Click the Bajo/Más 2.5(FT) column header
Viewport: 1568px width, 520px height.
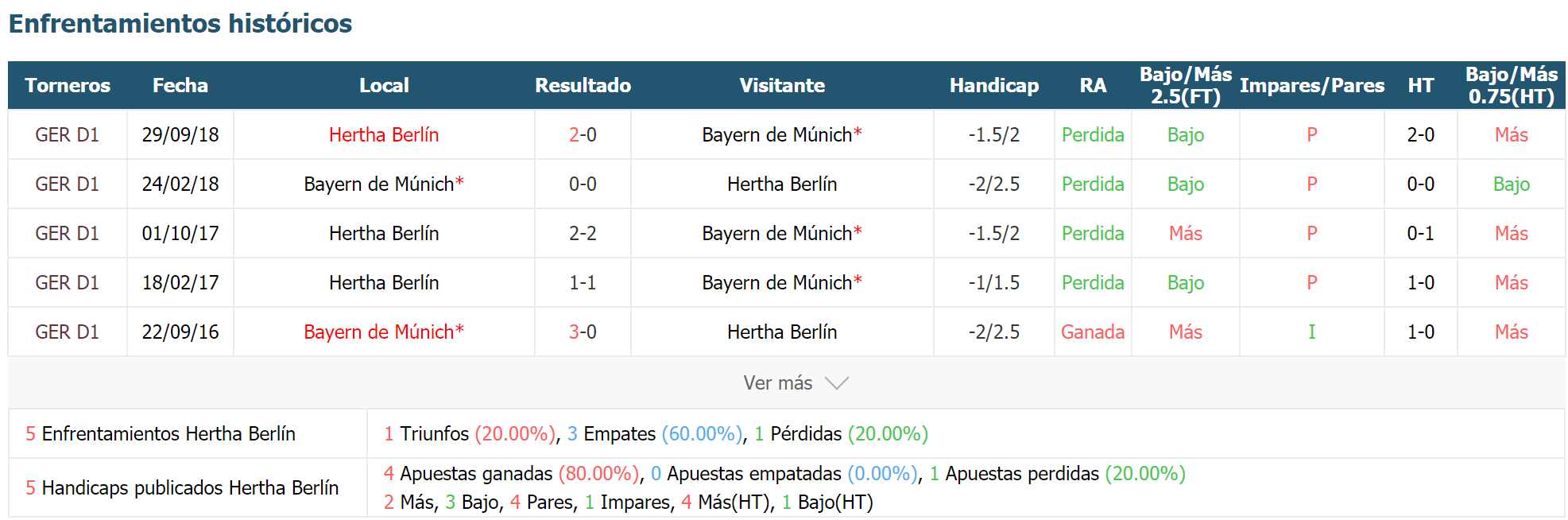click(x=1186, y=85)
